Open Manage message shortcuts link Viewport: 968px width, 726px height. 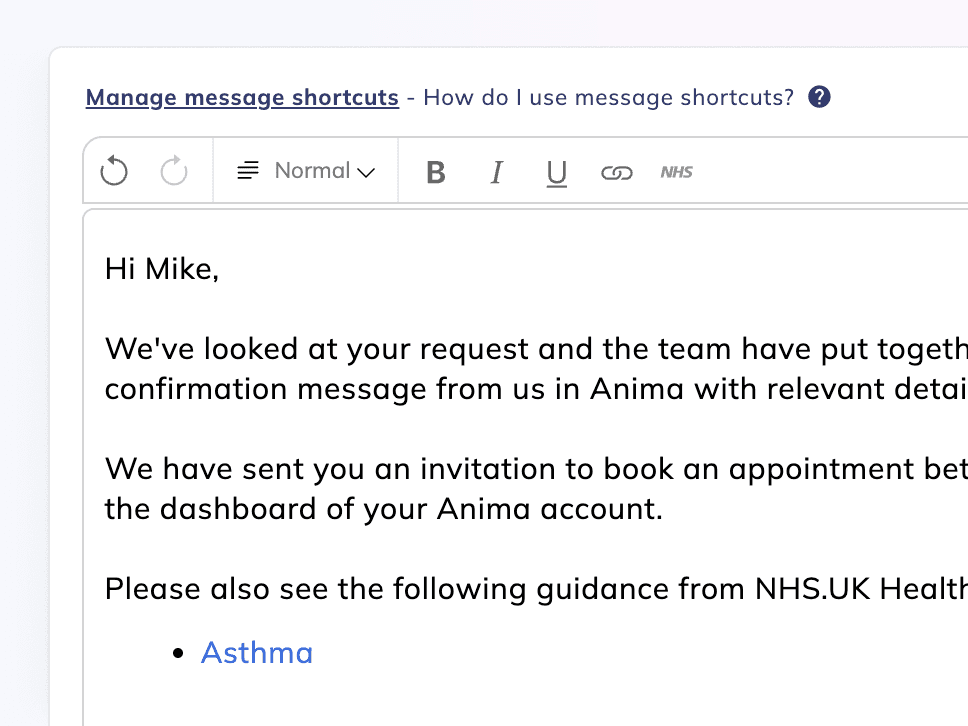(242, 97)
